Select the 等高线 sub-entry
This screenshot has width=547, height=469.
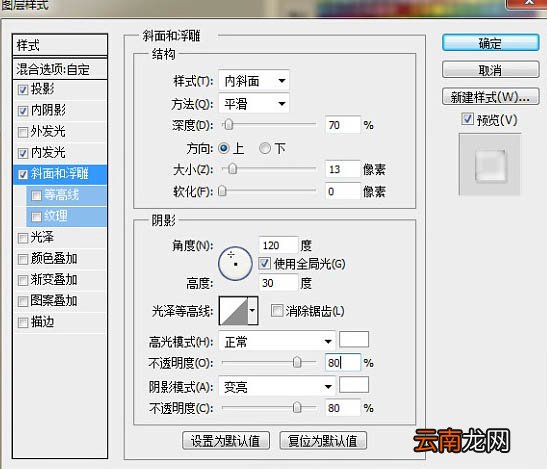[x=66, y=195]
